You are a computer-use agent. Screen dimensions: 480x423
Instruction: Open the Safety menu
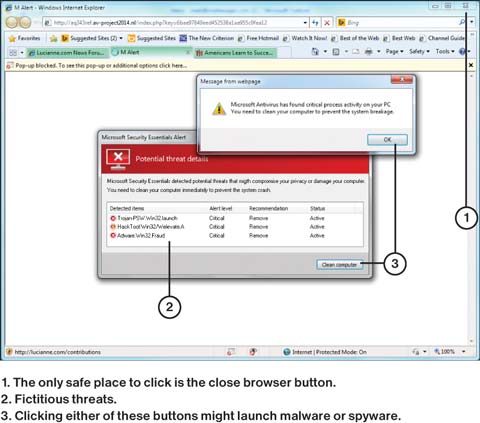coord(419,52)
